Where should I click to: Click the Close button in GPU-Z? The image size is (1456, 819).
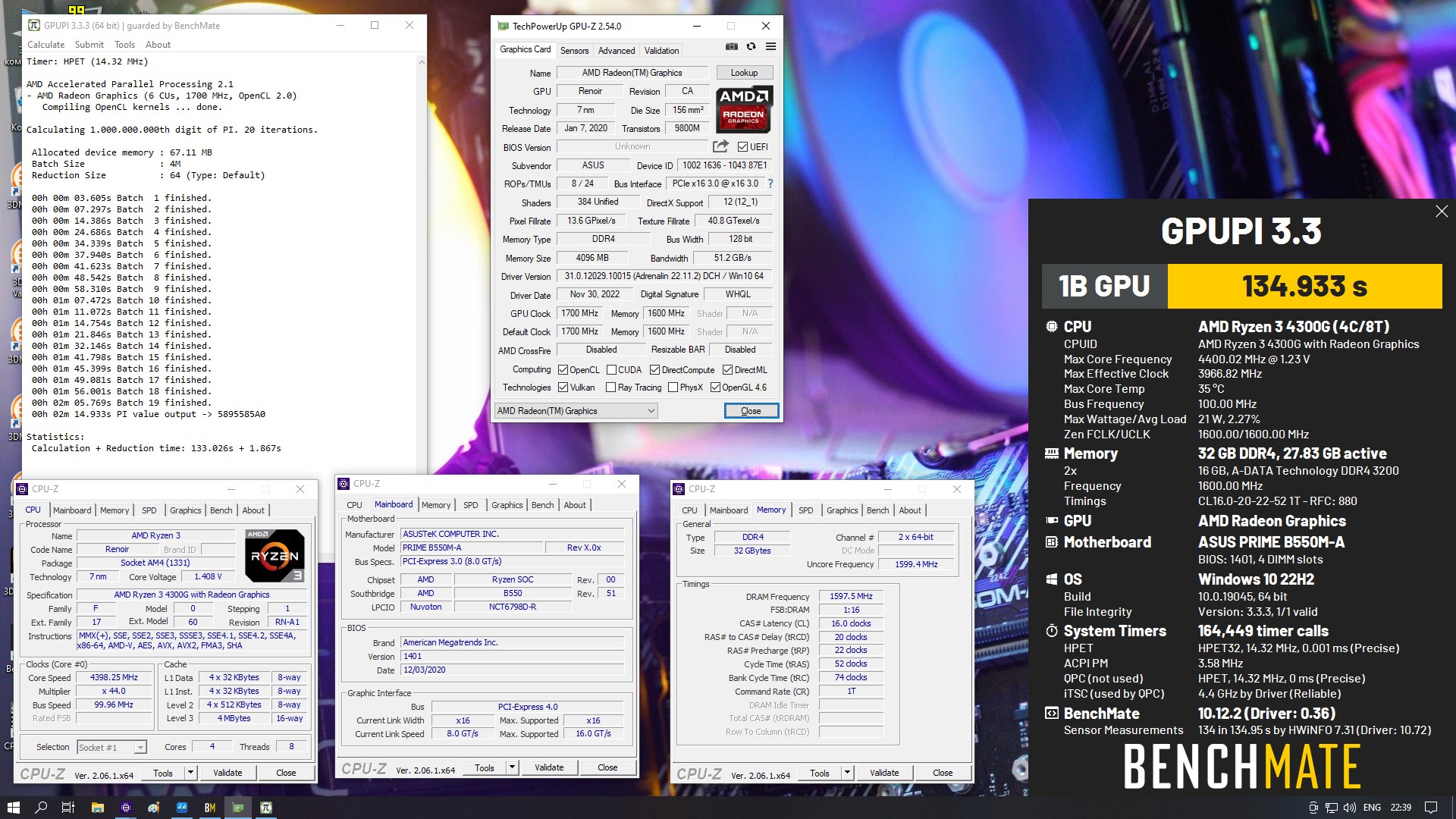(751, 411)
